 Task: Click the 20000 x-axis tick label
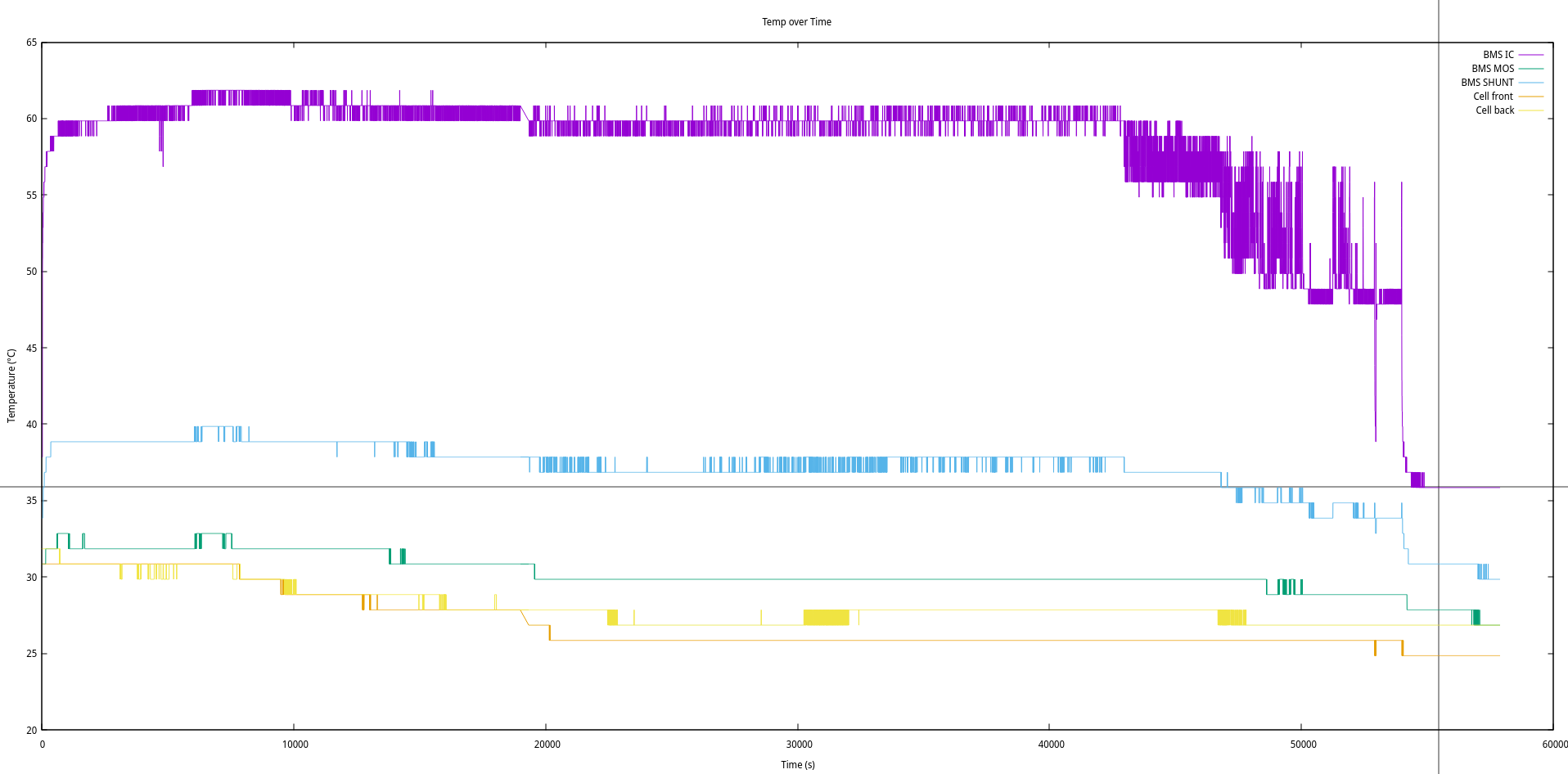tap(547, 745)
